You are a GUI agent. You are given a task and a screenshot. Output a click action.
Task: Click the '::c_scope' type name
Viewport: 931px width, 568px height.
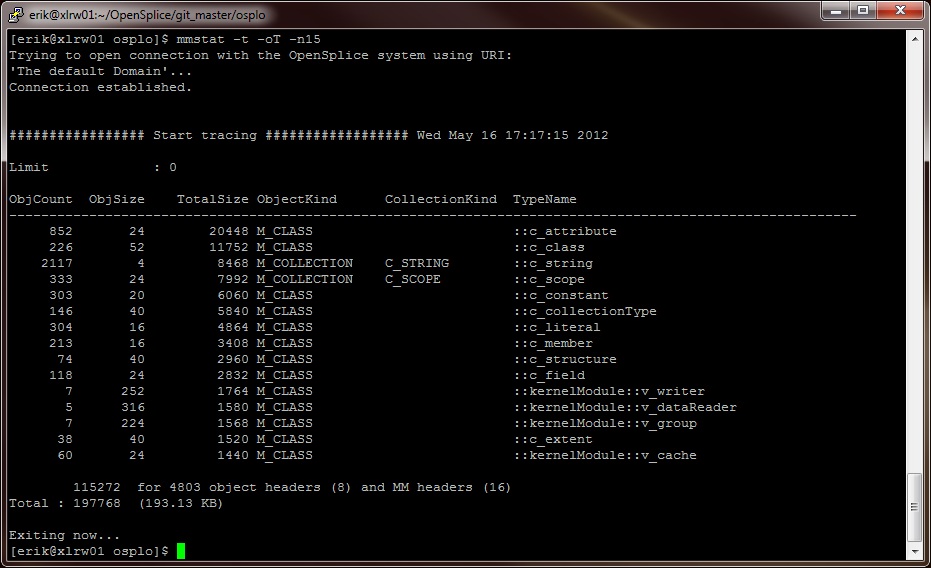(549, 280)
